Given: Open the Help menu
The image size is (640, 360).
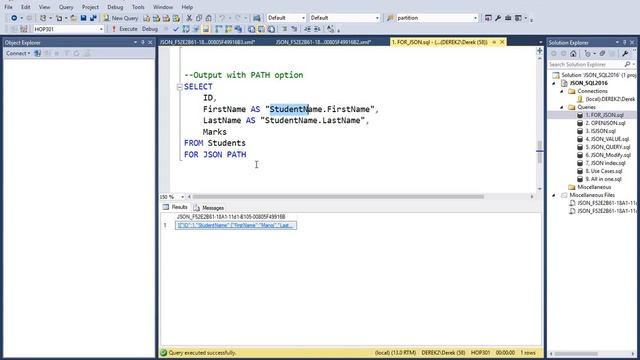Looking at the screenshot, I should (x=187, y=7).
